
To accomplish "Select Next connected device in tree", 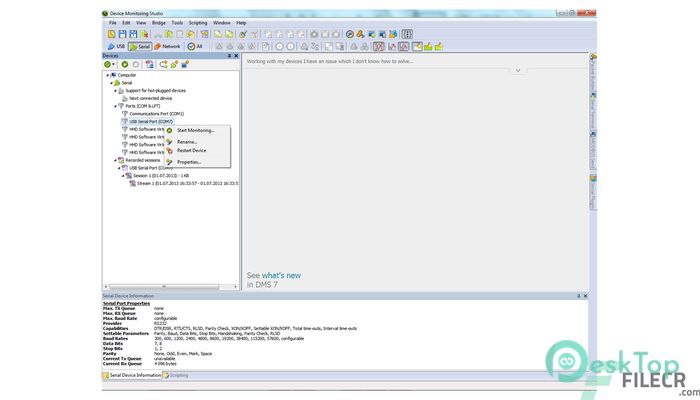I will click(x=150, y=98).
